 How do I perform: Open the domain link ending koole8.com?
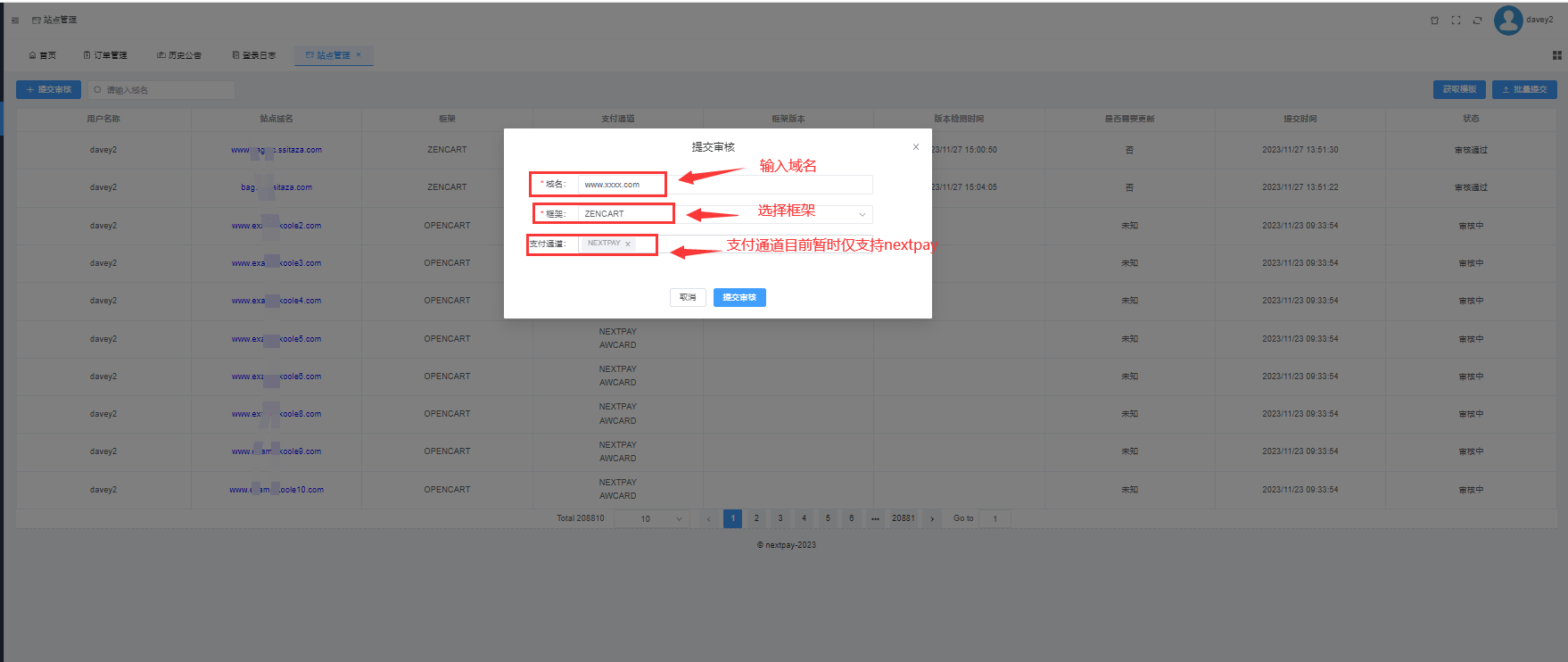[x=276, y=414]
